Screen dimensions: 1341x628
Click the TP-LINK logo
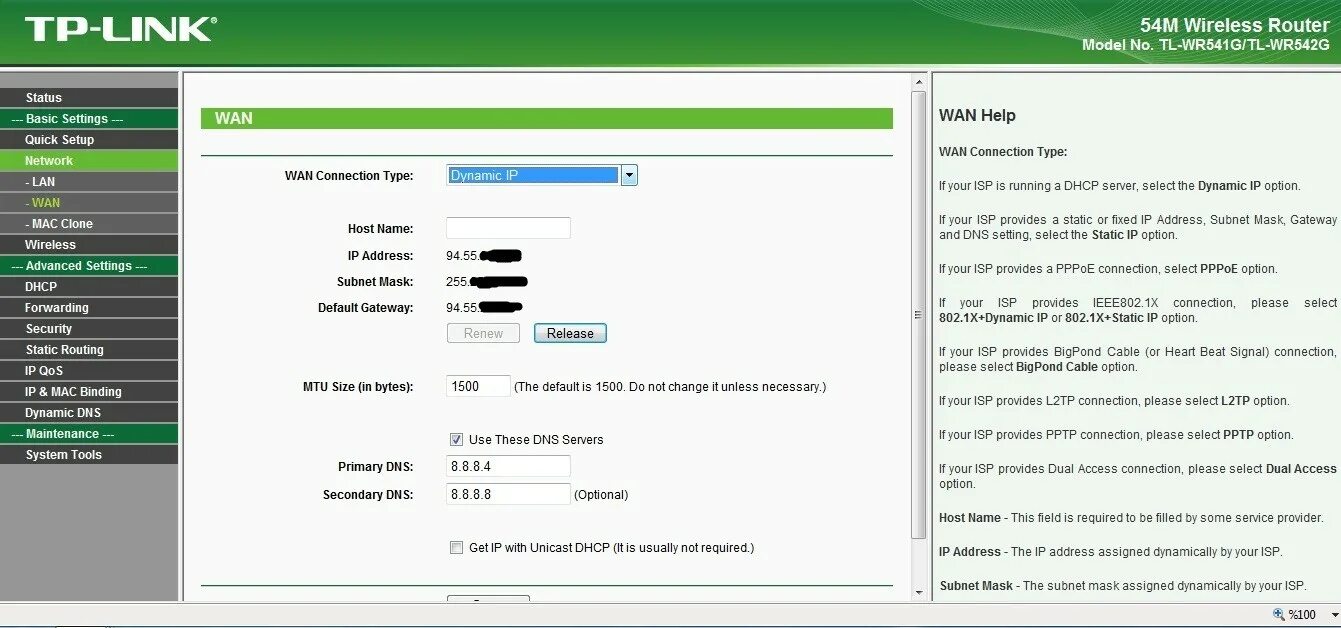pyautogui.click(x=120, y=29)
